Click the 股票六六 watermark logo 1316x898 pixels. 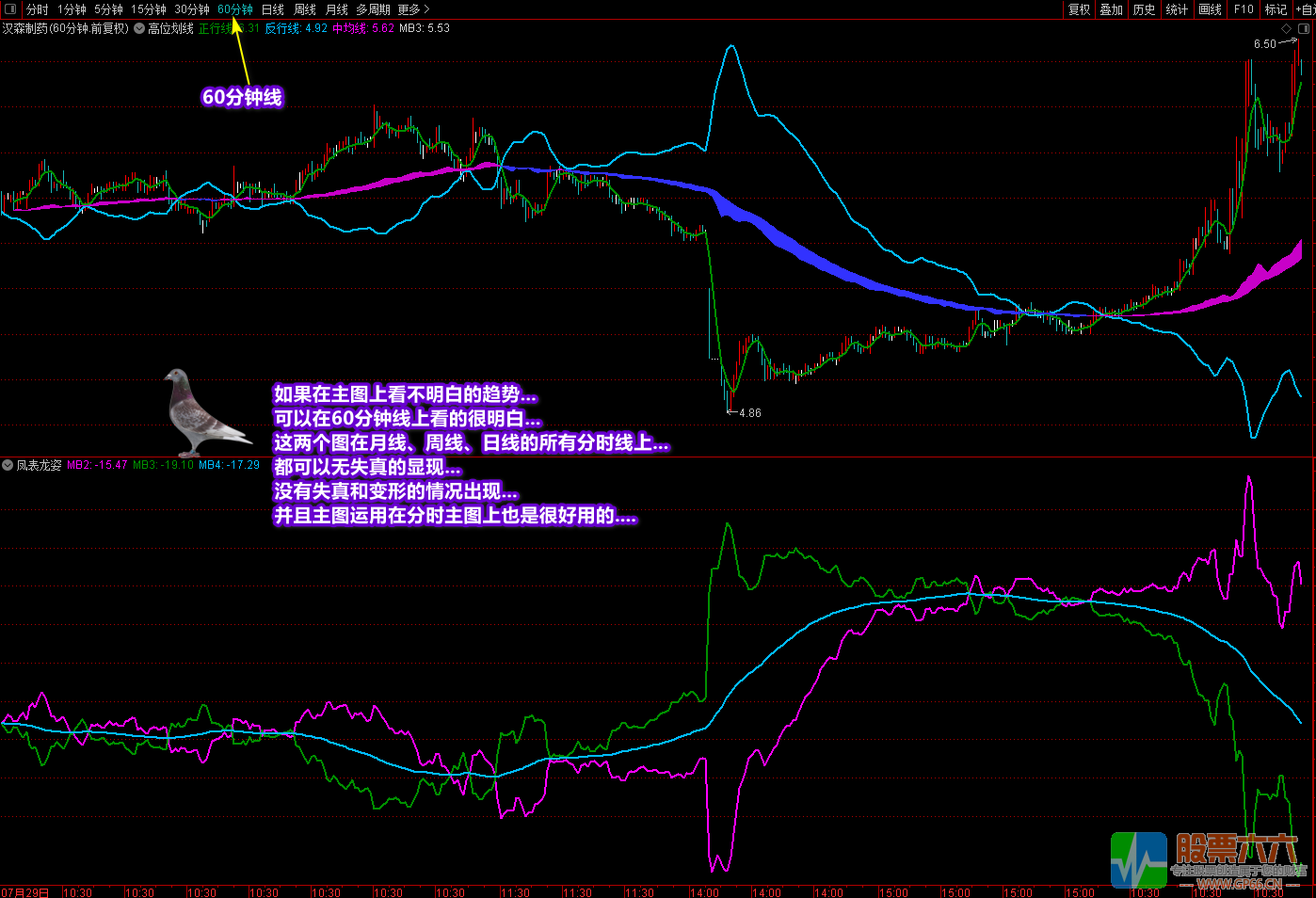[x=1209, y=859]
